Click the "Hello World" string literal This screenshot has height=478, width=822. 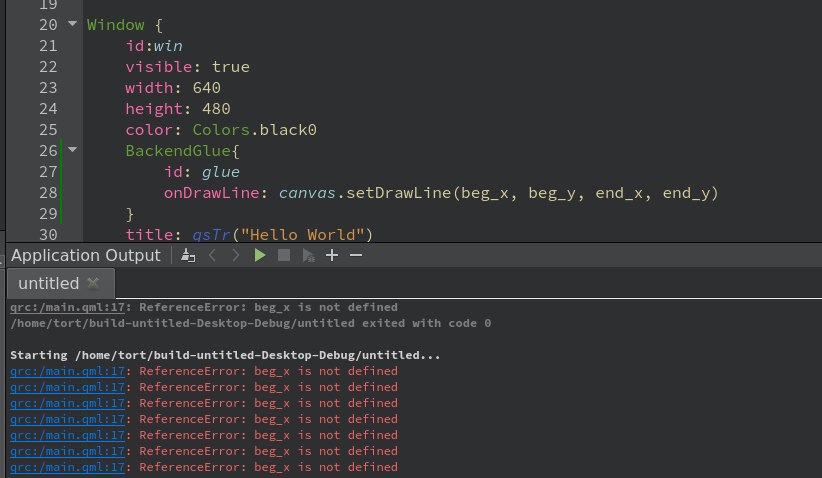coord(302,235)
